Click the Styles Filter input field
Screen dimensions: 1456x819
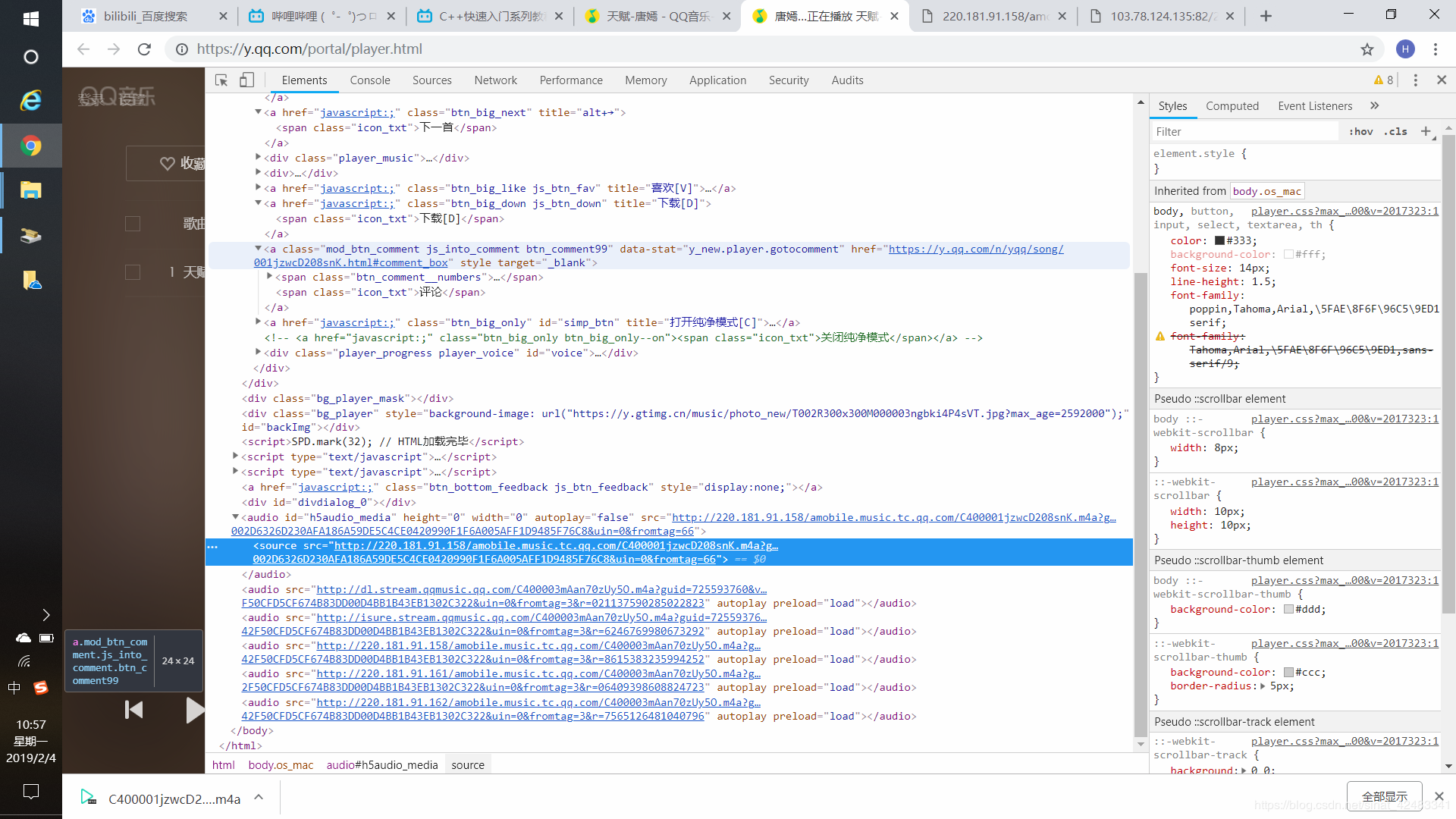pos(1244,132)
